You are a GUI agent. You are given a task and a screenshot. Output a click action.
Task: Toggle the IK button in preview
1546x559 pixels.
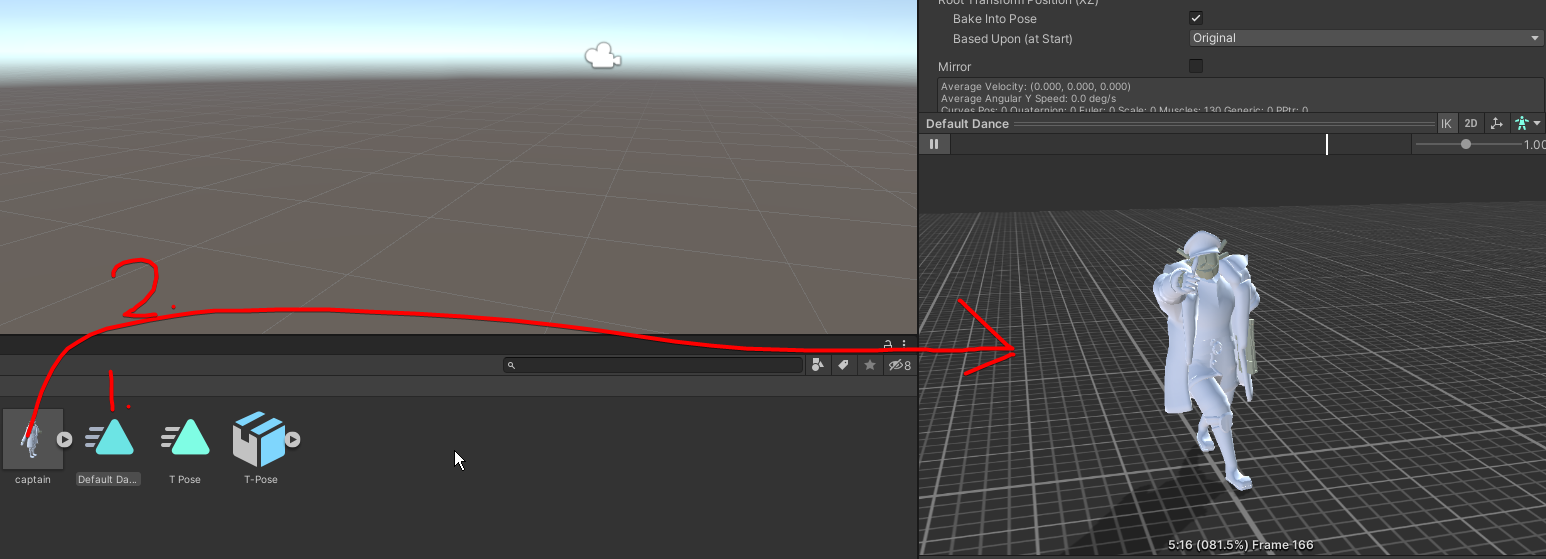(1446, 124)
